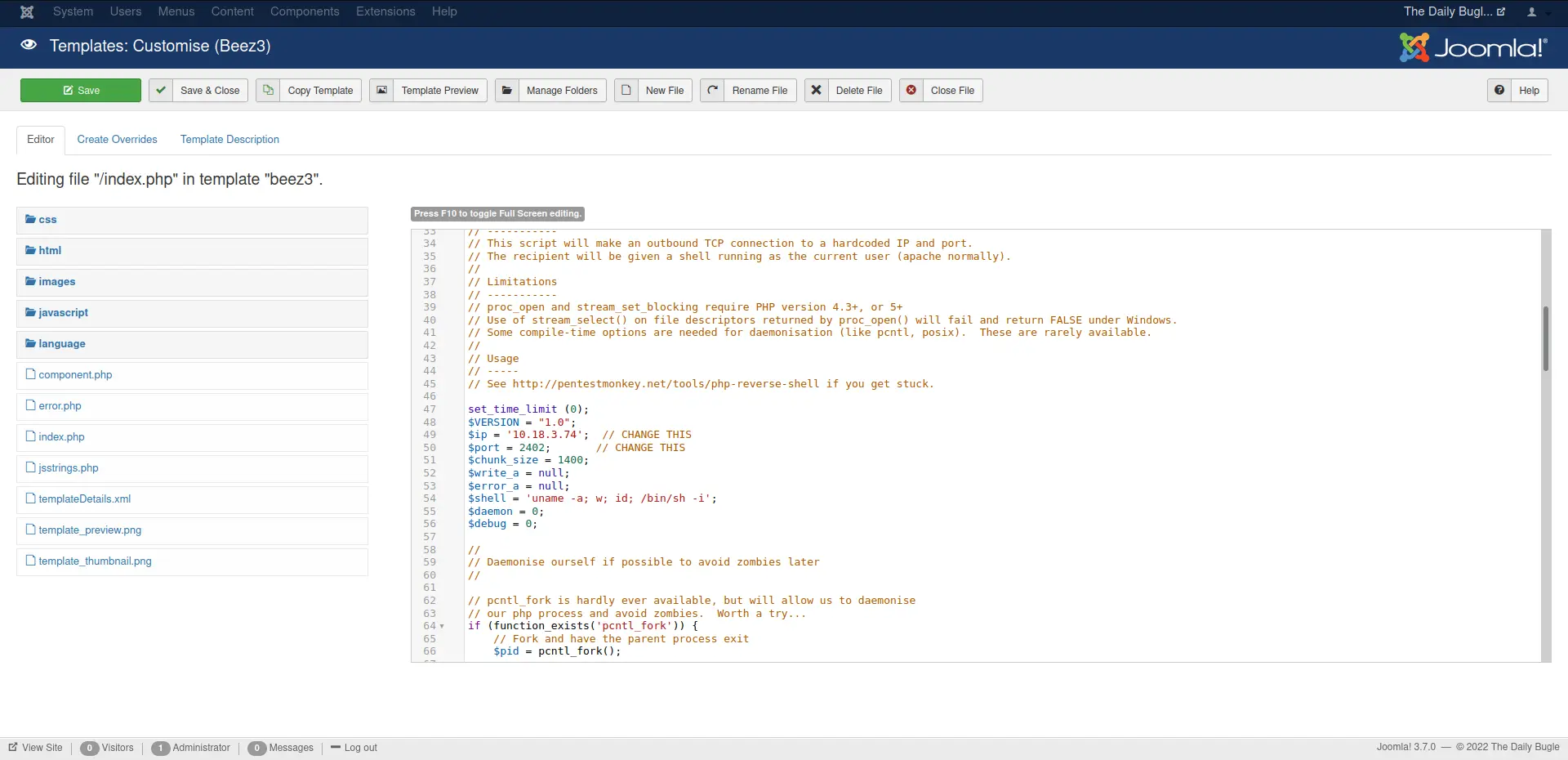Open the Users menu
The width and height of the screenshot is (1568, 760).
[x=126, y=11]
